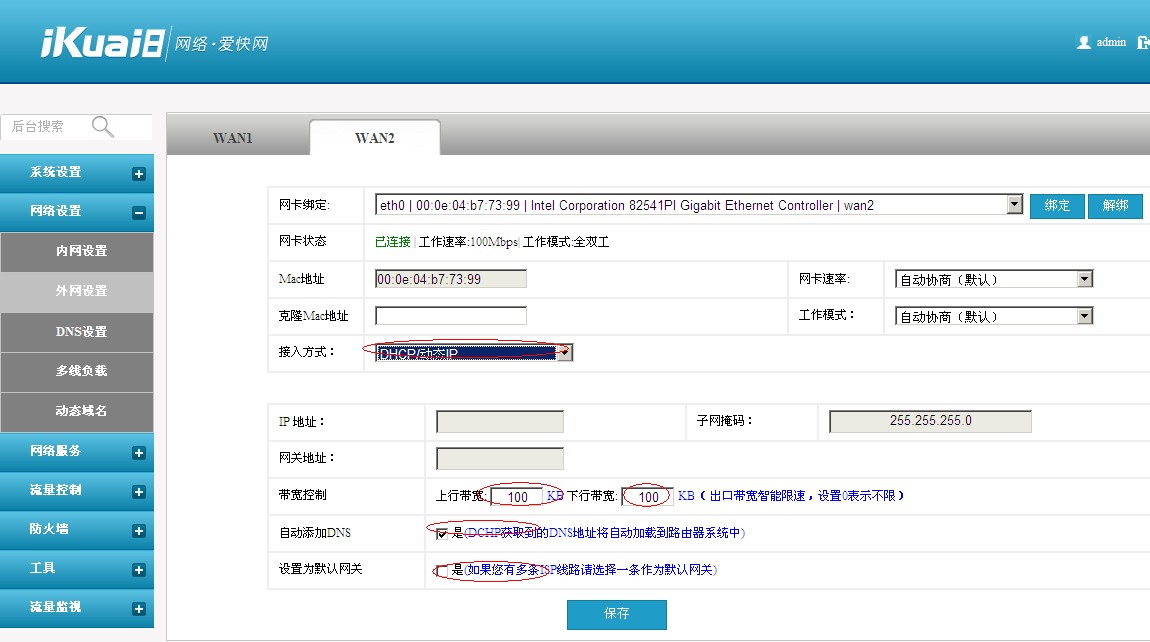
Task: Click the search magnifier icon in sidebar
Action: (101, 127)
